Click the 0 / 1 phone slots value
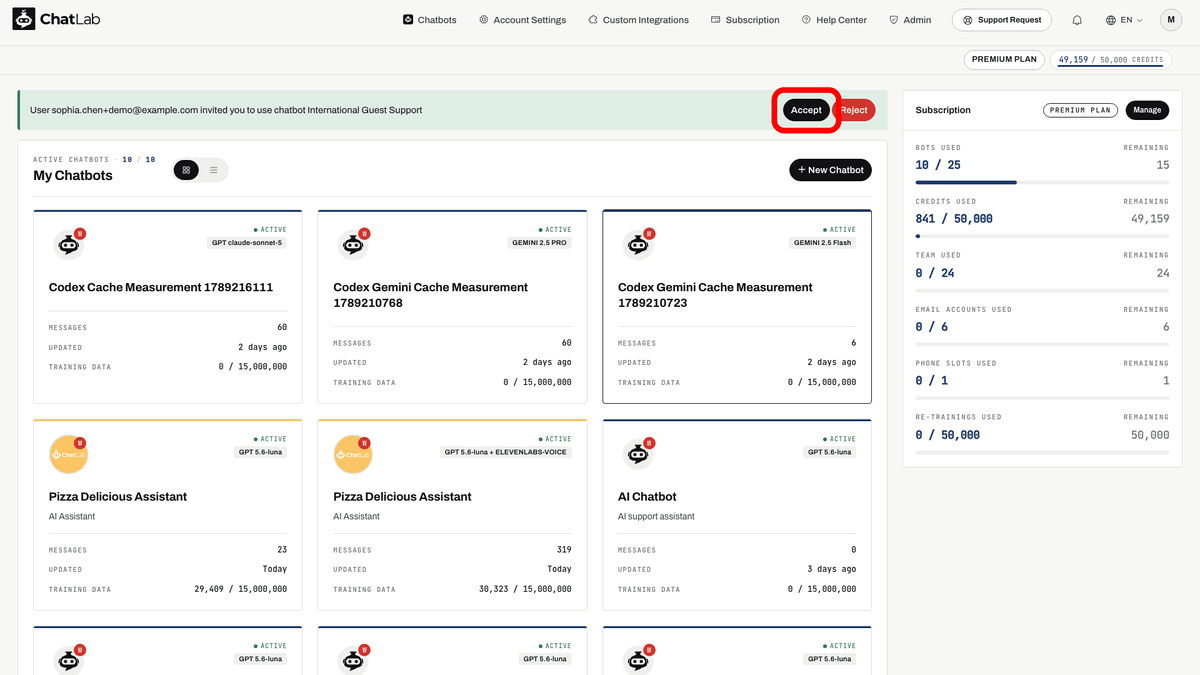1200x675 pixels. point(932,380)
